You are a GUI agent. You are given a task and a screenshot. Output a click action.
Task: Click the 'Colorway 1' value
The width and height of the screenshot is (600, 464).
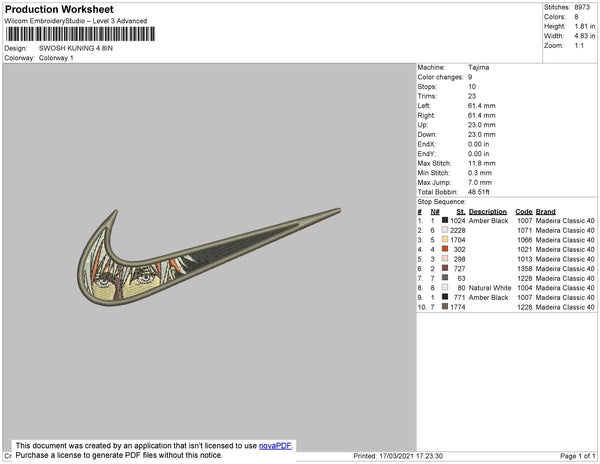pyautogui.click(x=56, y=58)
